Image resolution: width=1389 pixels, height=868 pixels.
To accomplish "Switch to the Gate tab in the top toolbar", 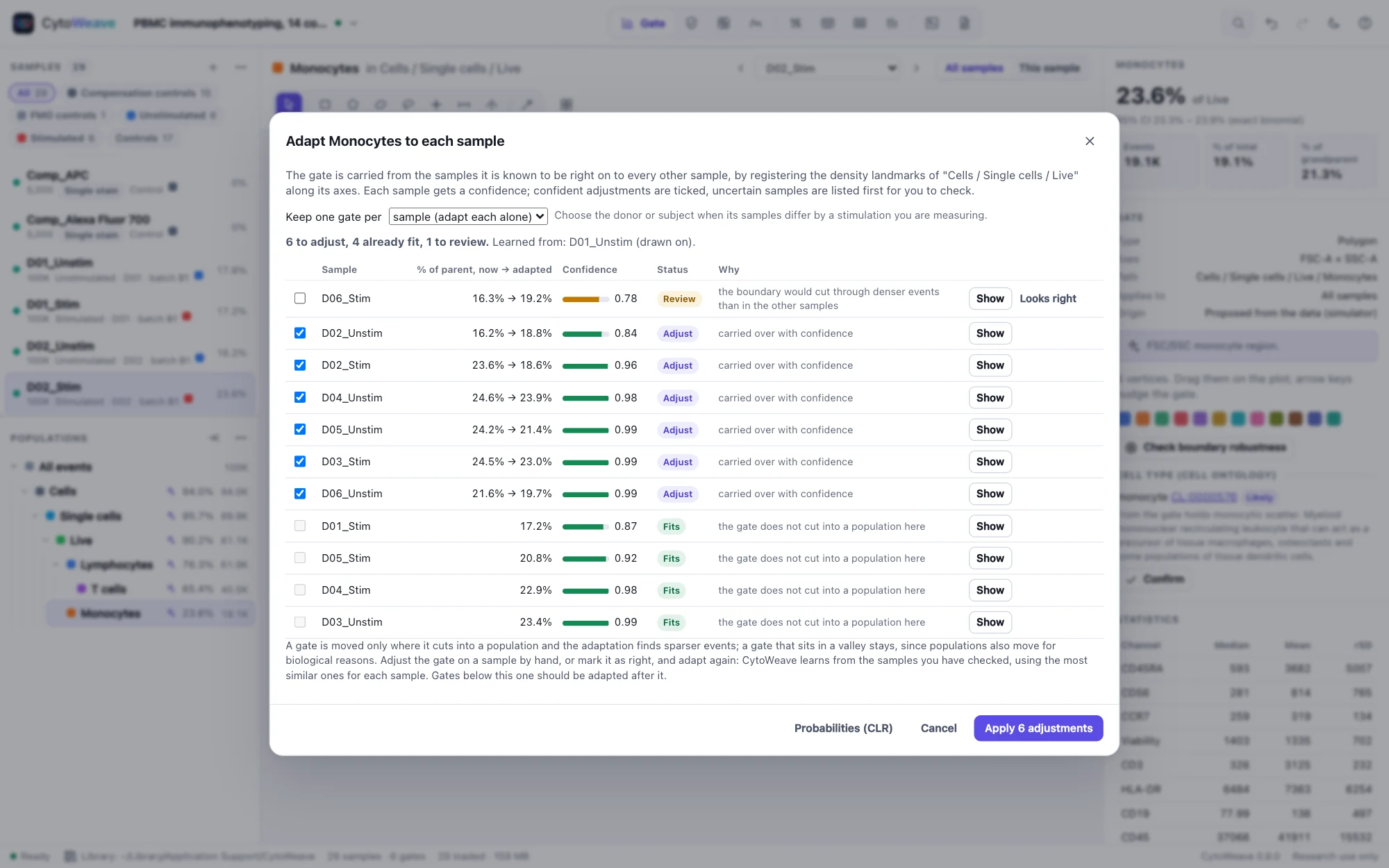I will [643, 23].
